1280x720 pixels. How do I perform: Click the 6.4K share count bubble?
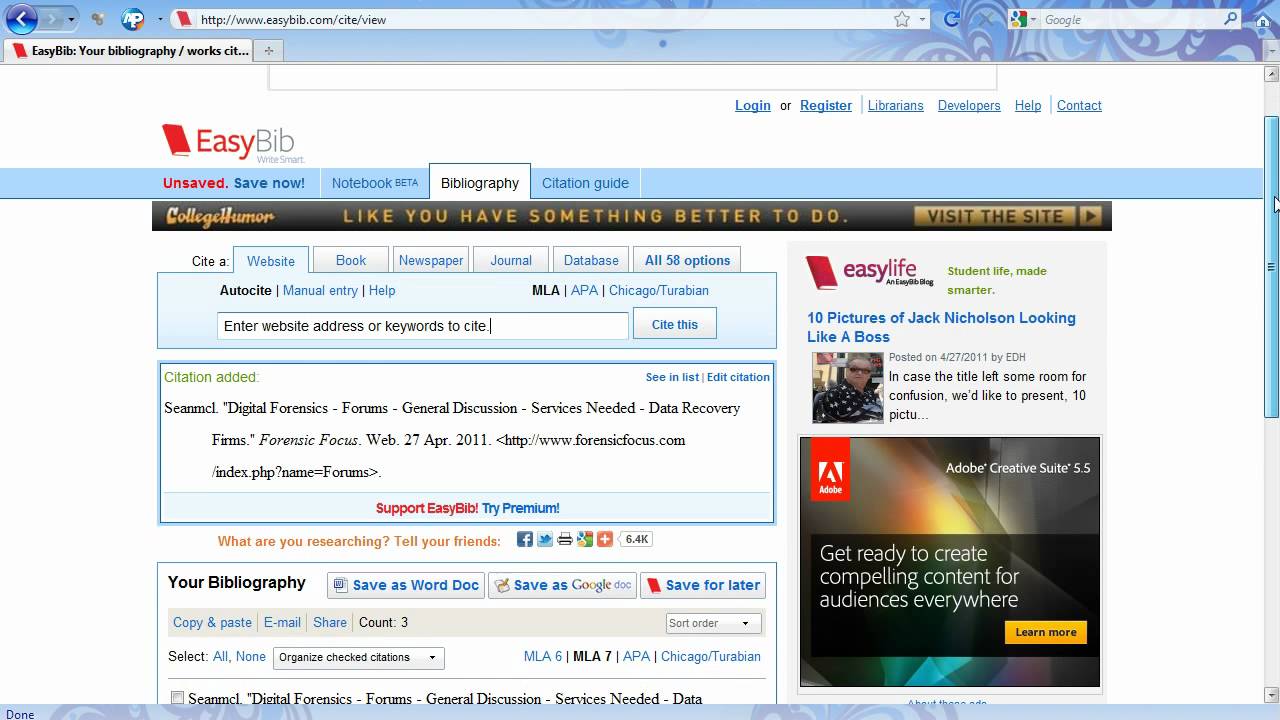pos(636,539)
